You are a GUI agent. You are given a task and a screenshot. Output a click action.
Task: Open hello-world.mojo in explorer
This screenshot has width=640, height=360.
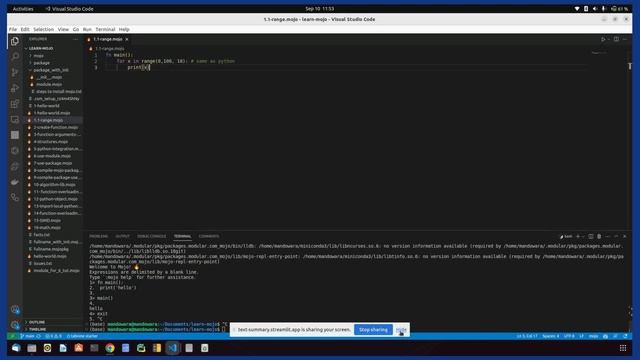(50, 256)
